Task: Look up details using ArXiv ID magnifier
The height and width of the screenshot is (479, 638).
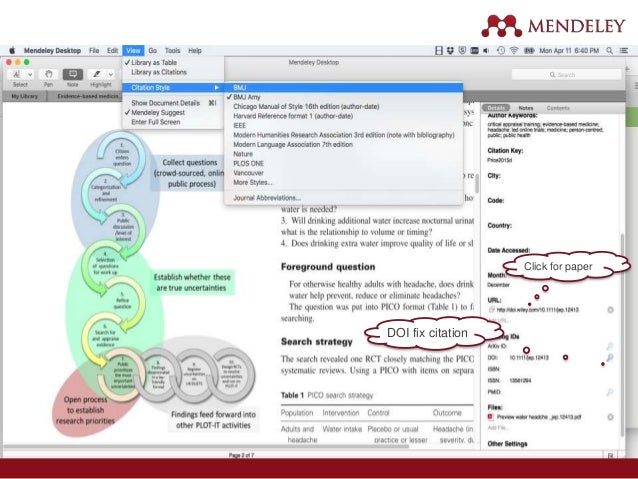Action: point(610,346)
